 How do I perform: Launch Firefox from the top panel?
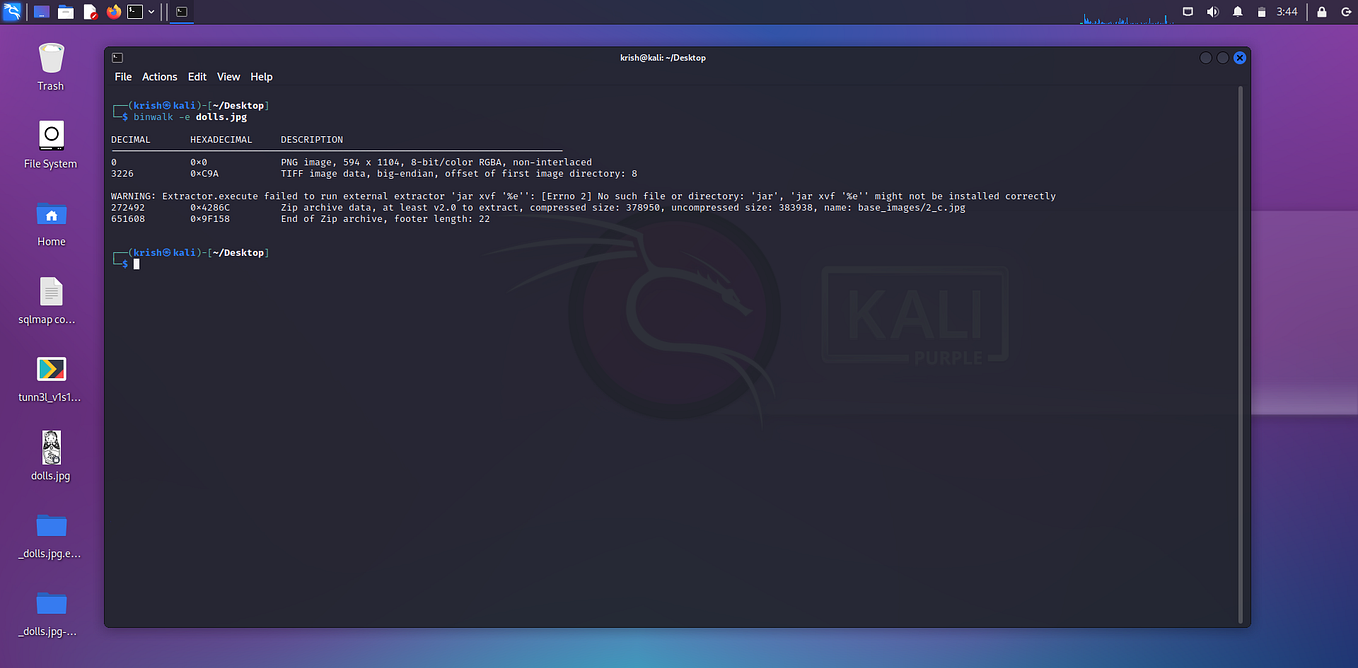(113, 11)
